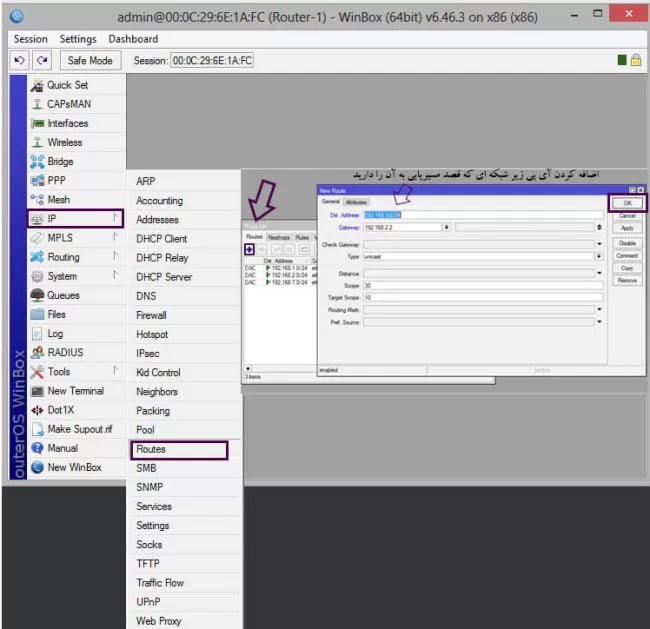Expand the Tools submenu in sidebar
This screenshot has width=650, height=629.
click(x=62, y=372)
